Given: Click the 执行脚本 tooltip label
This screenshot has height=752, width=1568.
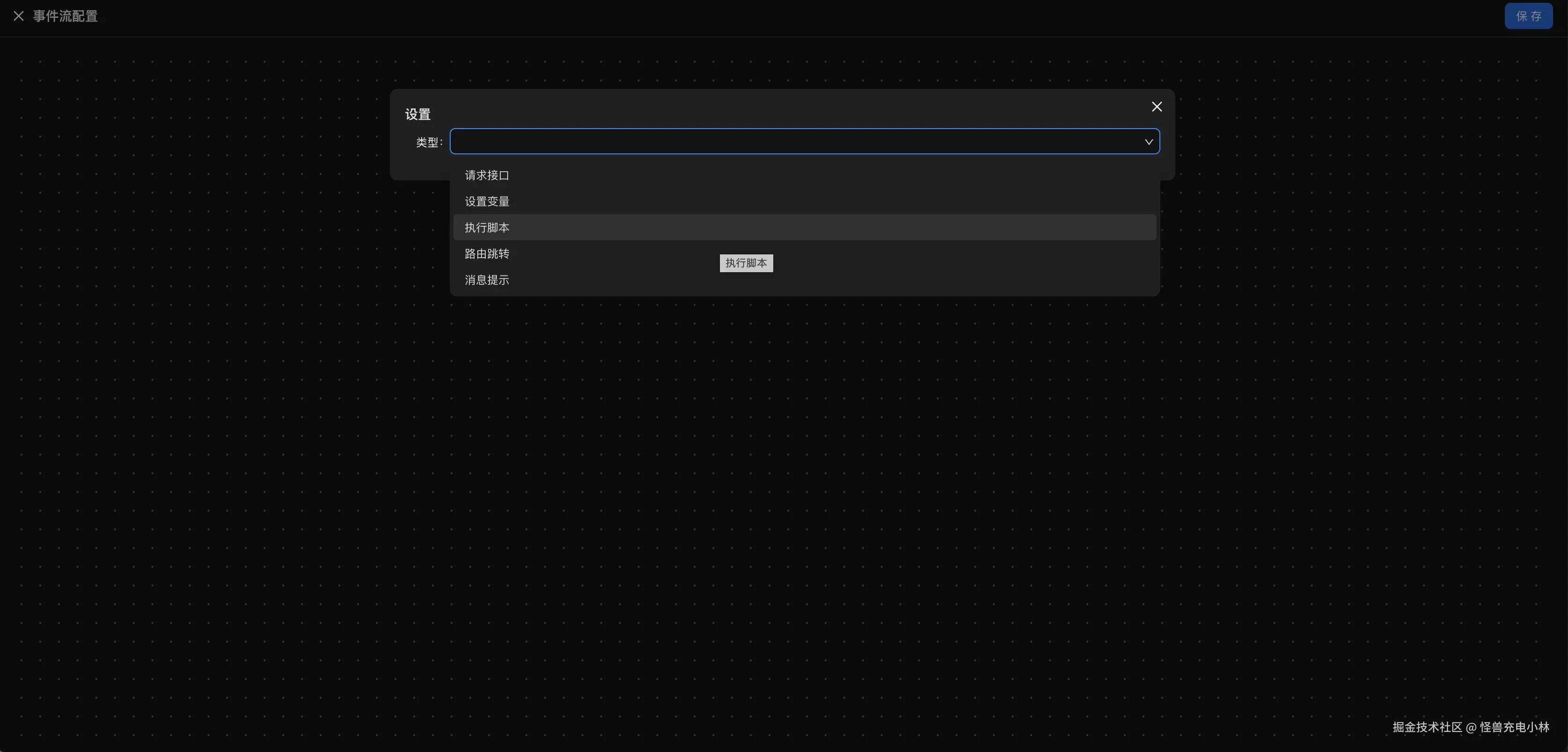Looking at the screenshot, I should coord(746,263).
